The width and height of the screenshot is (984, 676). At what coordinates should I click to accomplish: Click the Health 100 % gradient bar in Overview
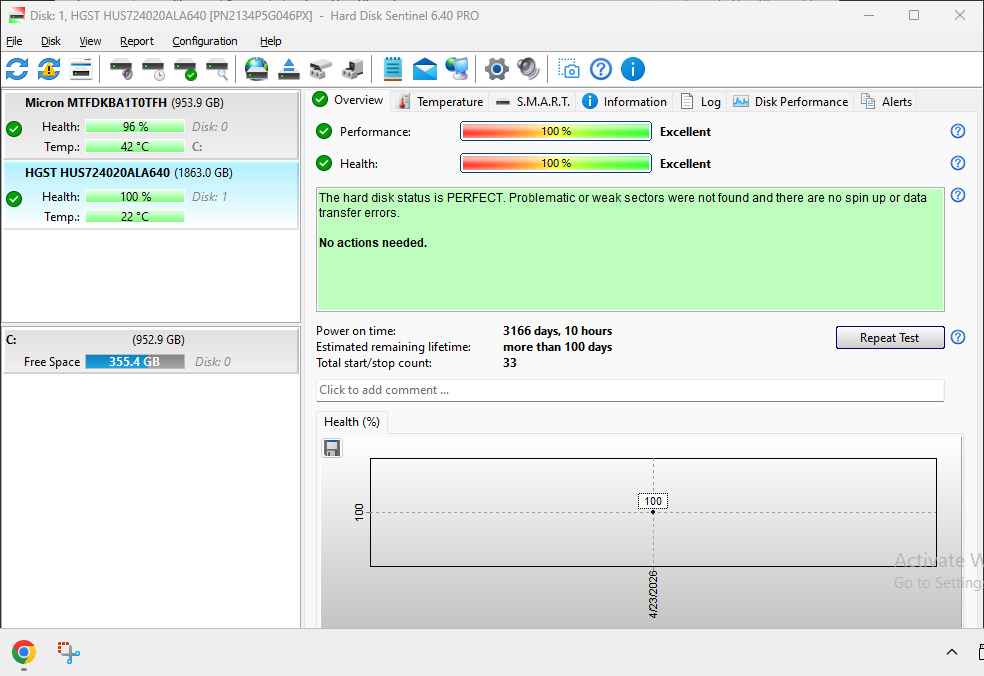(555, 163)
